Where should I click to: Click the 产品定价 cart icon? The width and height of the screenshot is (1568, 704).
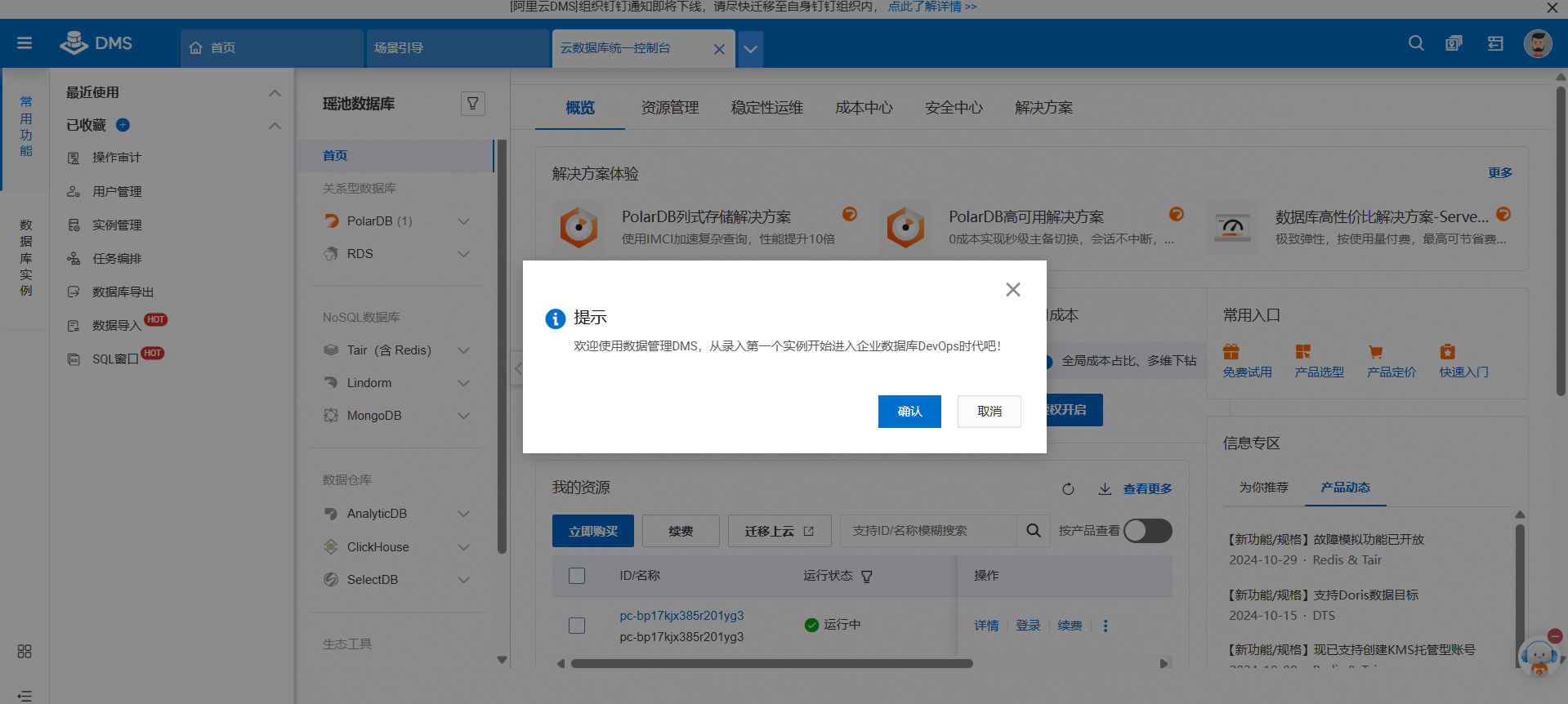coord(1375,352)
